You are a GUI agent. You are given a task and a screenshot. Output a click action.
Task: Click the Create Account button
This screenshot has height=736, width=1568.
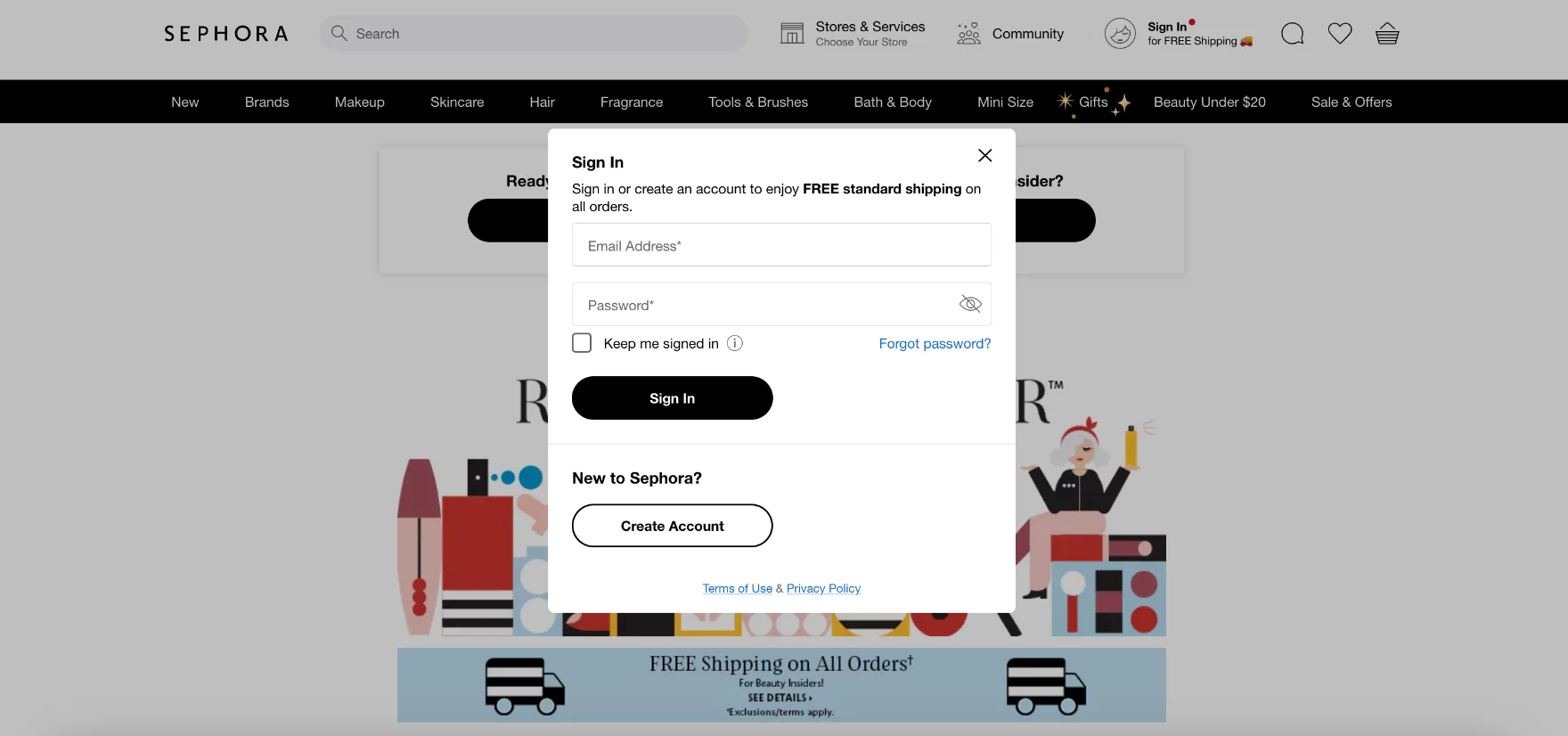coord(673,526)
